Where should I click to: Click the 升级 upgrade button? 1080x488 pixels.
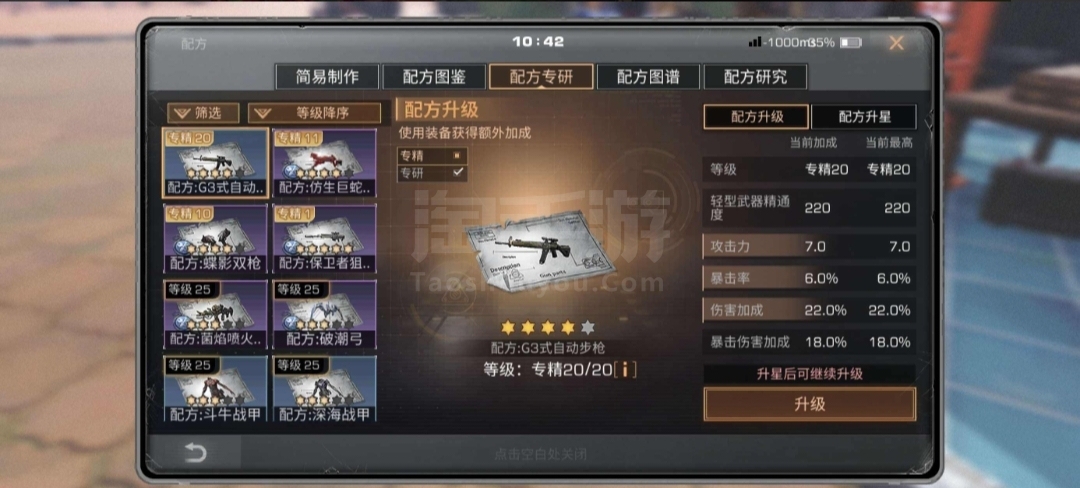coord(809,404)
